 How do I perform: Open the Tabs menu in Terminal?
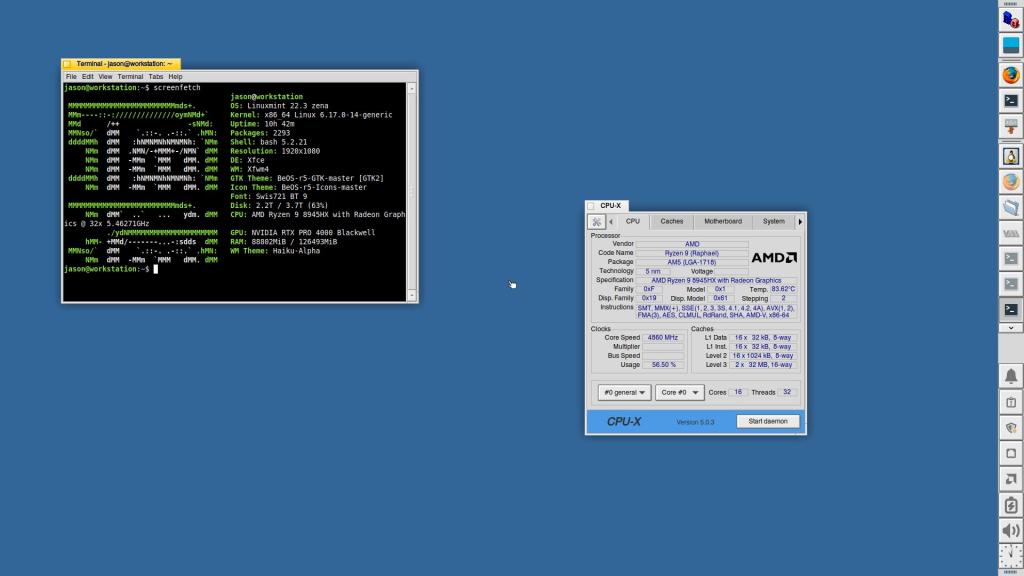pos(156,77)
